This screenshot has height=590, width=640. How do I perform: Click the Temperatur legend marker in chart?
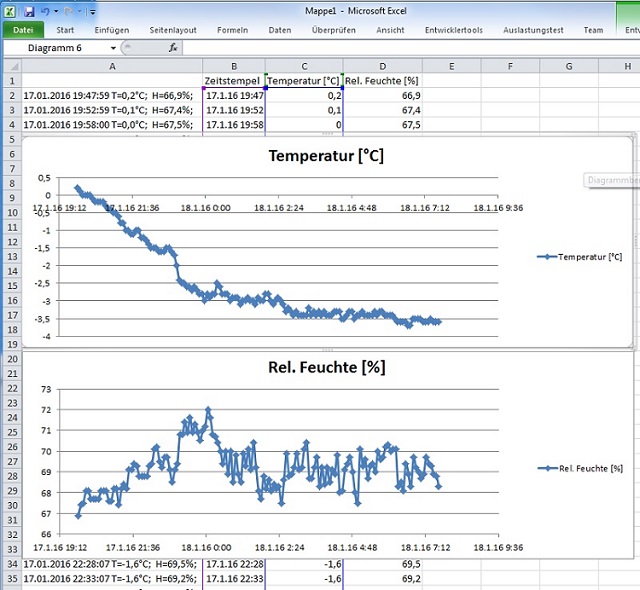coord(545,257)
